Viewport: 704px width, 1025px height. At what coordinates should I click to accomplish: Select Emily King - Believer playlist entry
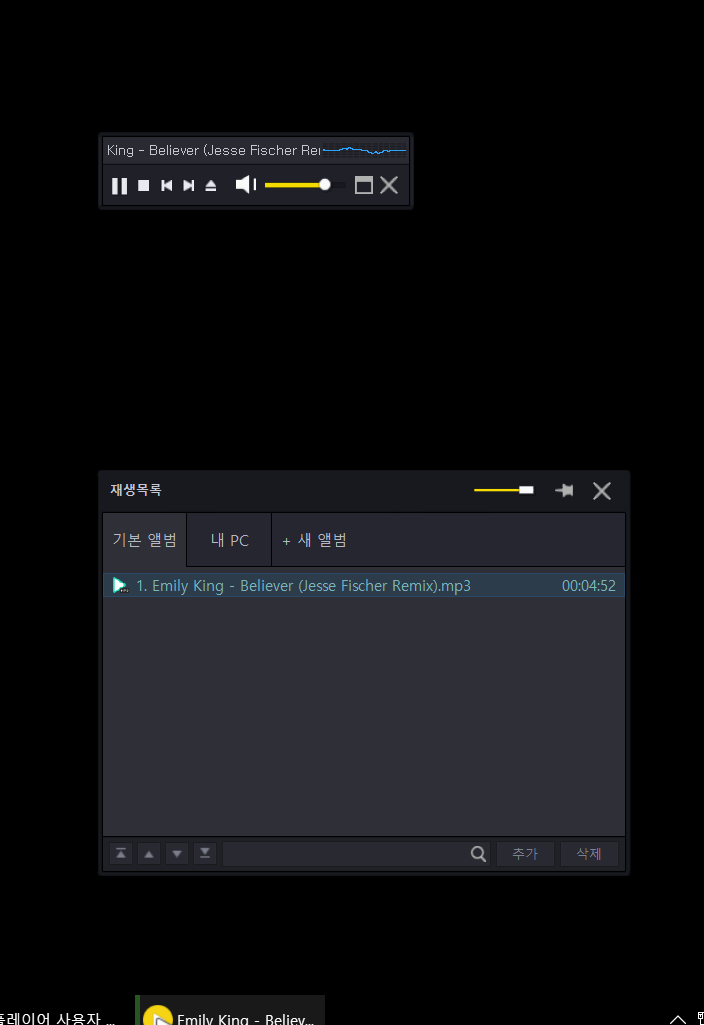click(x=363, y=586)
